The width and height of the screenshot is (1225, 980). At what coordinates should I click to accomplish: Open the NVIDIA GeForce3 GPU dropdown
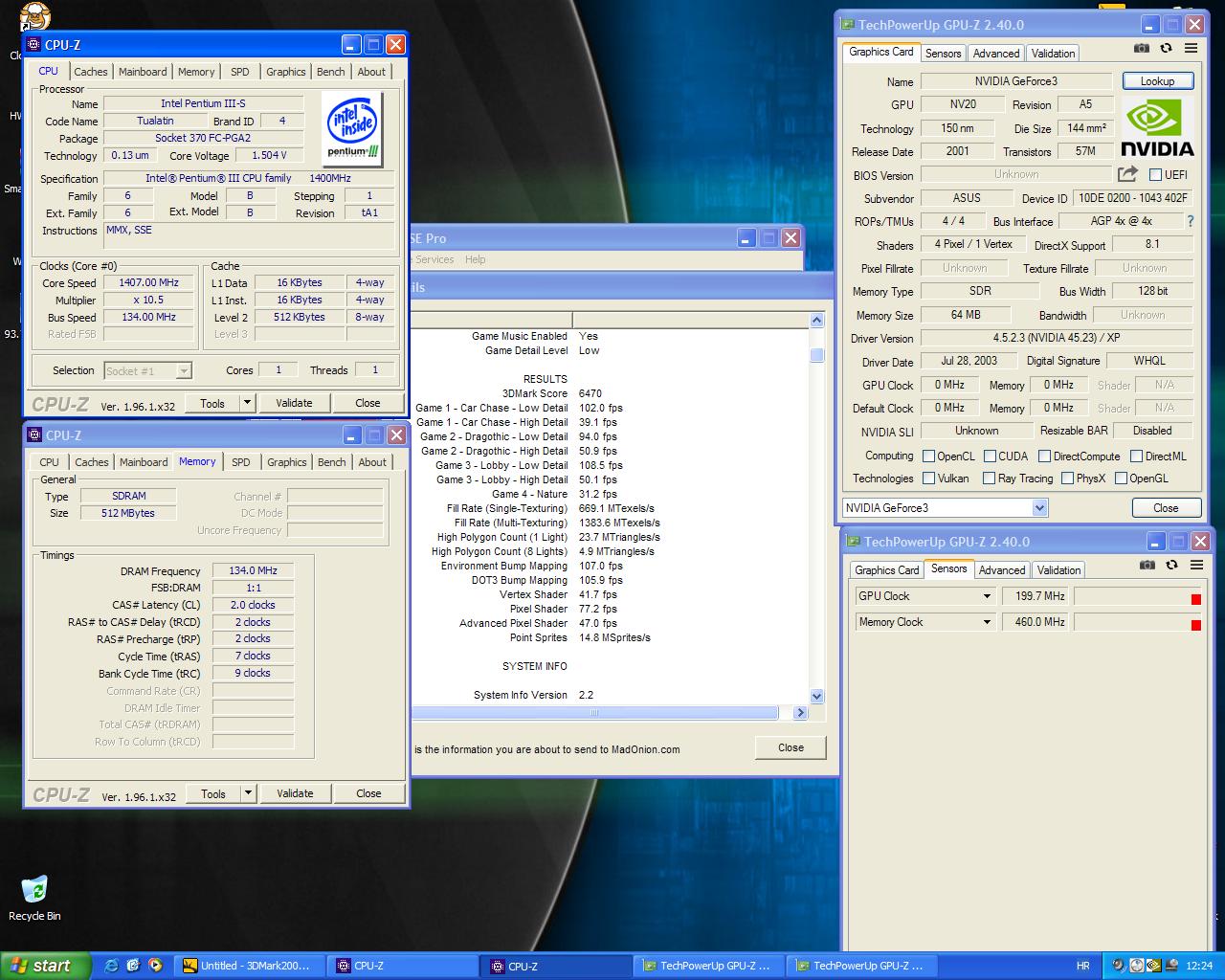tap(1039, 508)
